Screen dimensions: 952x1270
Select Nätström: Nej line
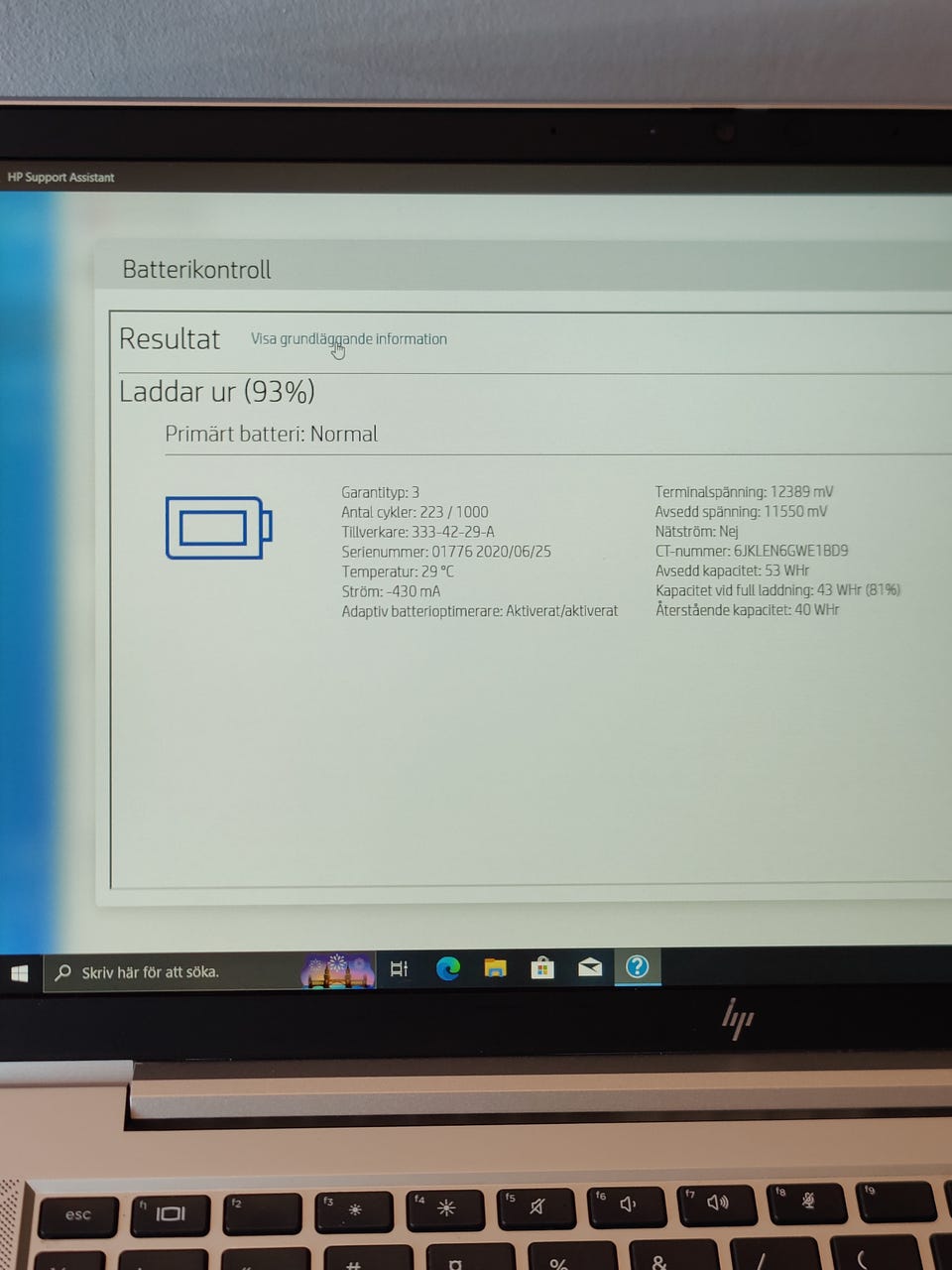pyautogui.click(x=697, y=532)
